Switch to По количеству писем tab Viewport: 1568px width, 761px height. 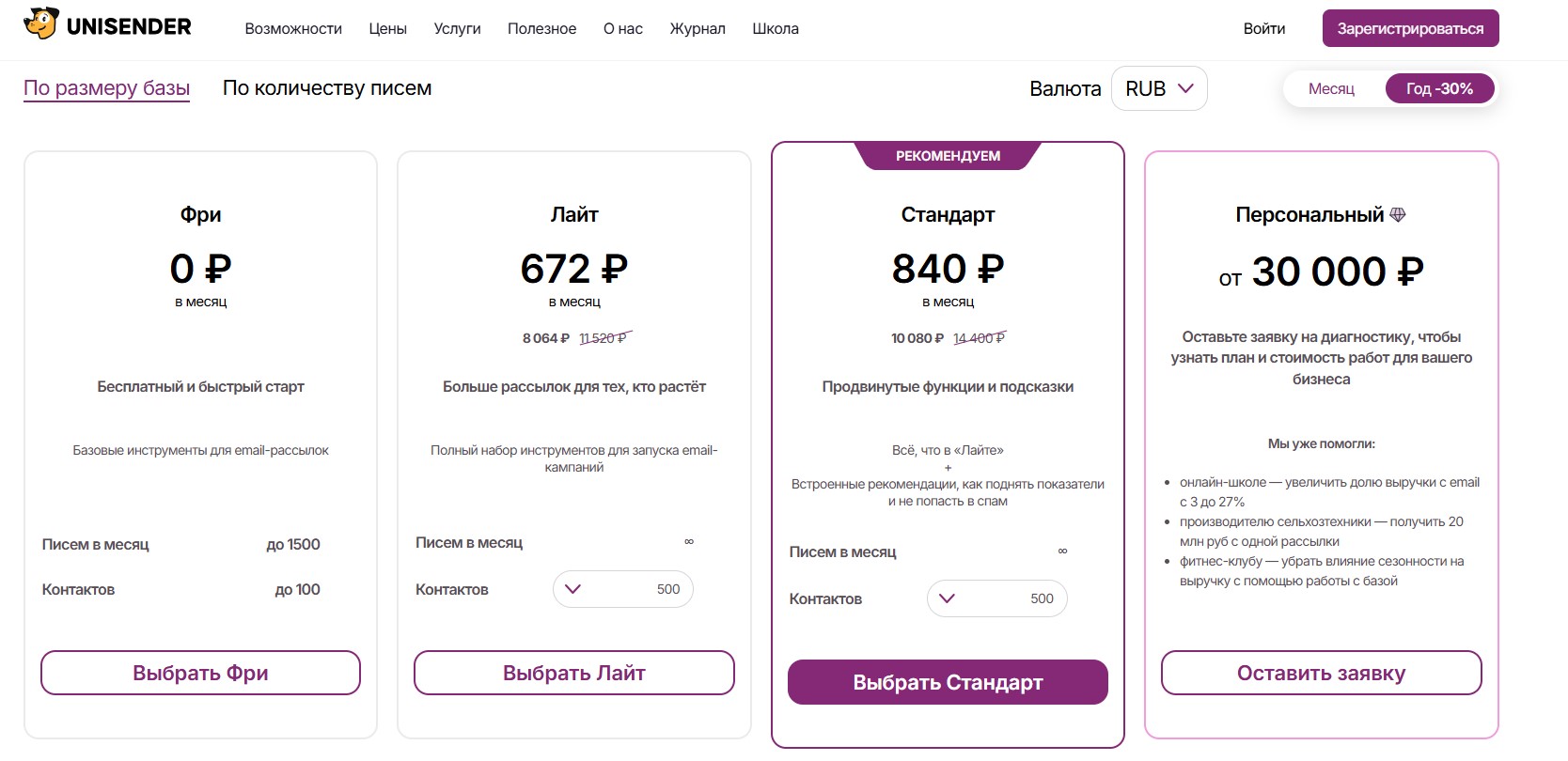coord(327,88)
